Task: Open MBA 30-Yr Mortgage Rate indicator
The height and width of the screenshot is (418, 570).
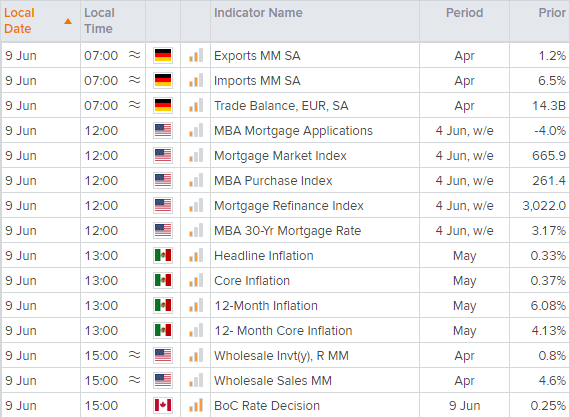Action: [288, 231]
